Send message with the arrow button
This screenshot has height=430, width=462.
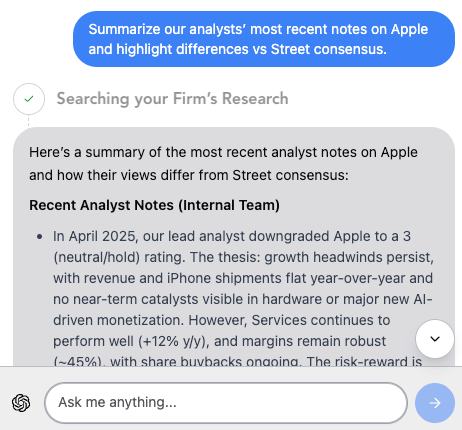point(435,403)
